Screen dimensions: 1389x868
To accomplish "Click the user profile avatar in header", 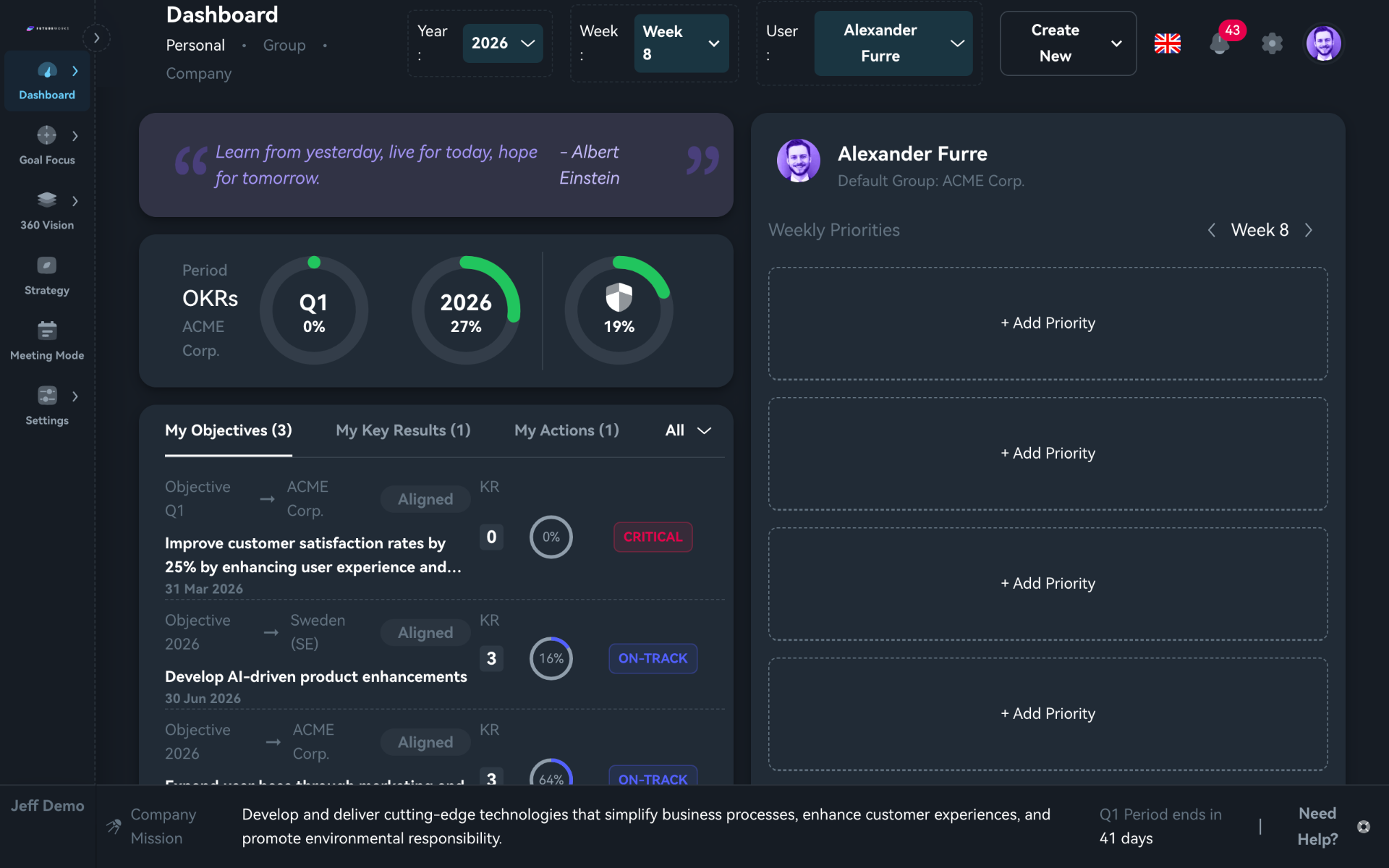I will (x=1323, y=43).
